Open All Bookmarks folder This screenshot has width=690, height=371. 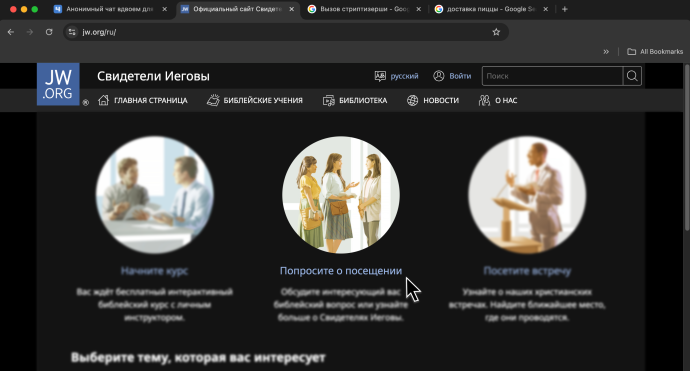(655, 51)
